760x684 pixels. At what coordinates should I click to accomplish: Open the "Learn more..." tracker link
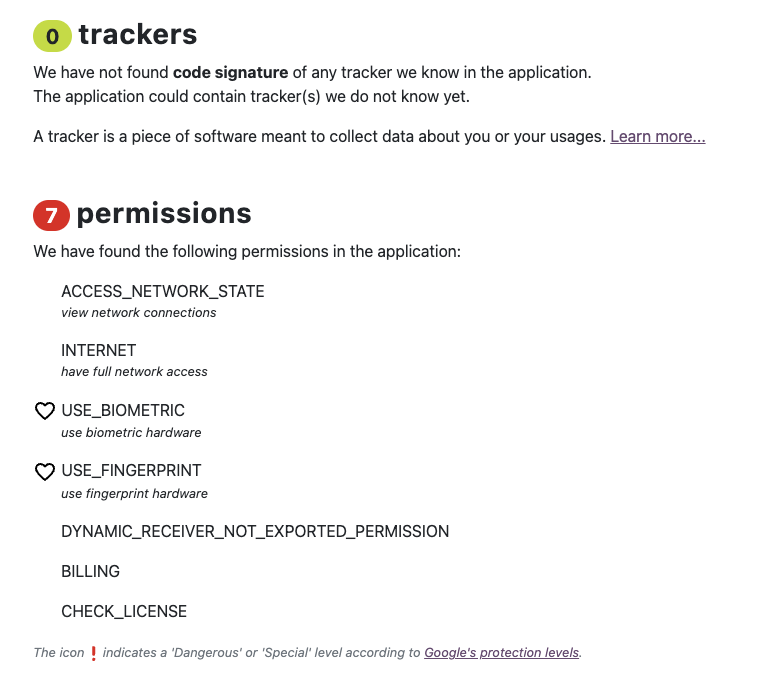(657, 136)
